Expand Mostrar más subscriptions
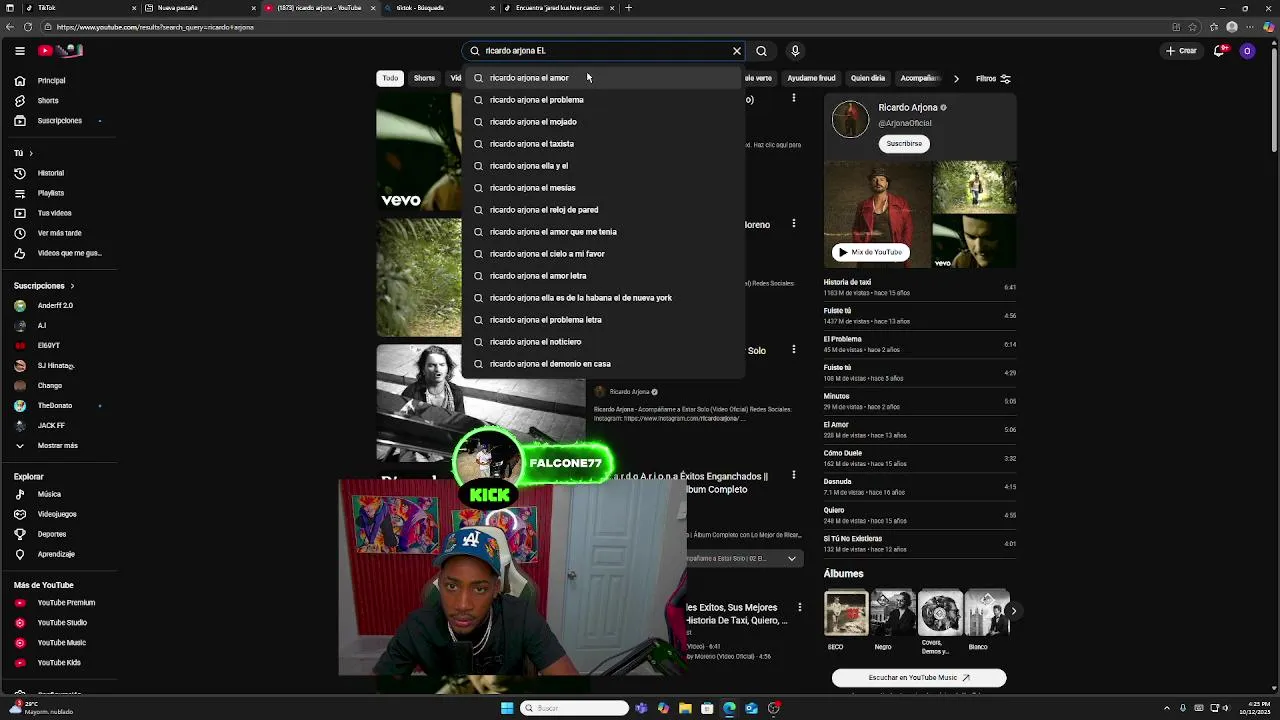 [57, 446]
